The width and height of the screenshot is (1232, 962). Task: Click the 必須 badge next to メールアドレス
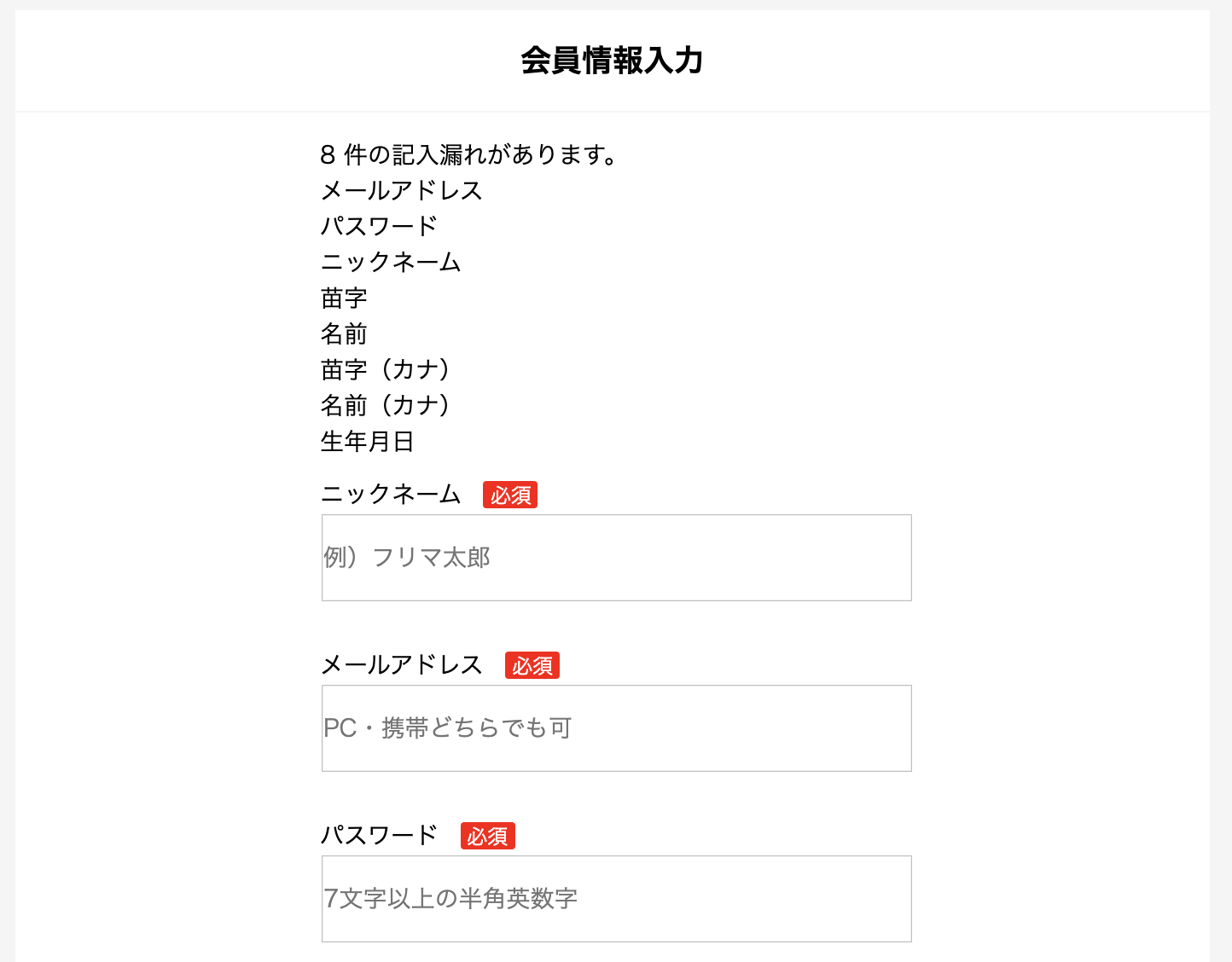point(532,664)
